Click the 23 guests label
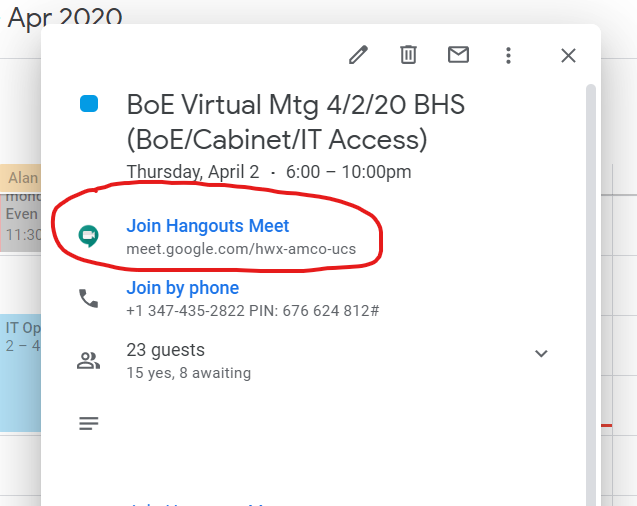637x506 pixels. click(165, 350)
